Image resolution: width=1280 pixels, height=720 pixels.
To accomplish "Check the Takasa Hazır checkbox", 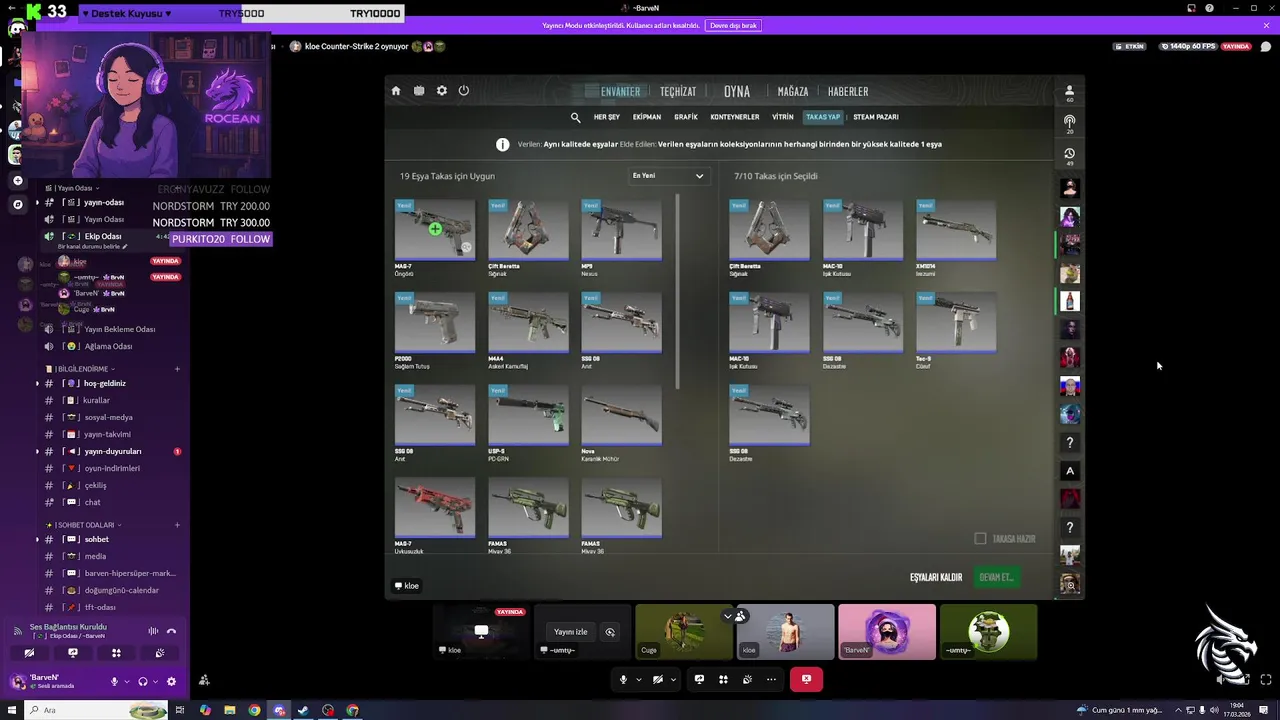I will (x=980, y=539).
